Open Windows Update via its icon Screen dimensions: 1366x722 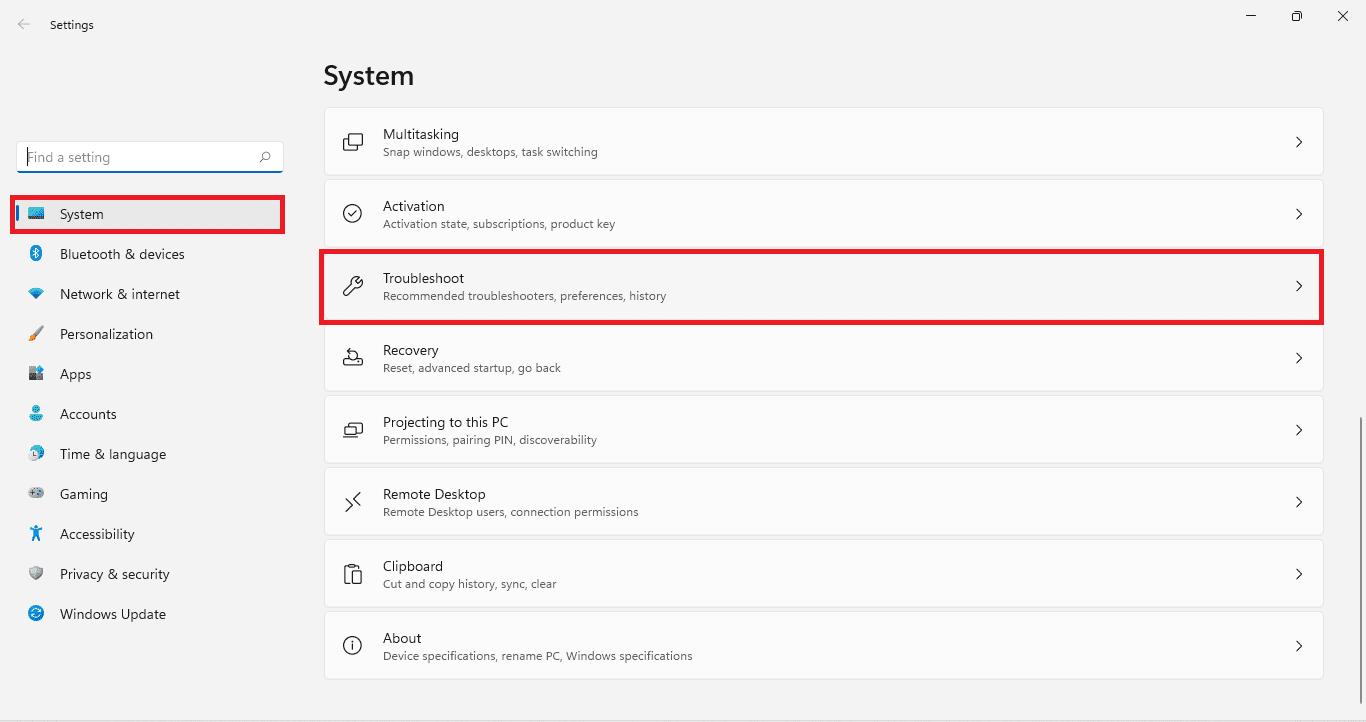coord(36,614)
